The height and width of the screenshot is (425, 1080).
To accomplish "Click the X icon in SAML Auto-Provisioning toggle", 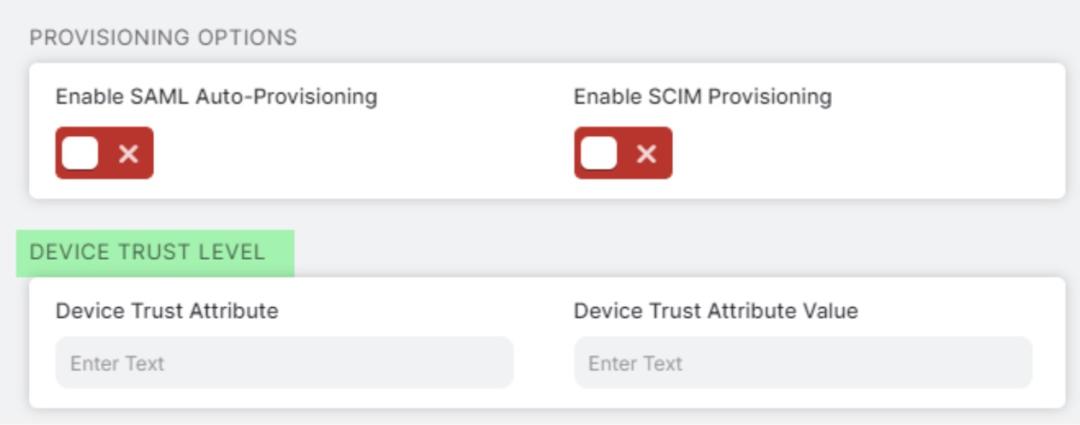I will [128, 154].
